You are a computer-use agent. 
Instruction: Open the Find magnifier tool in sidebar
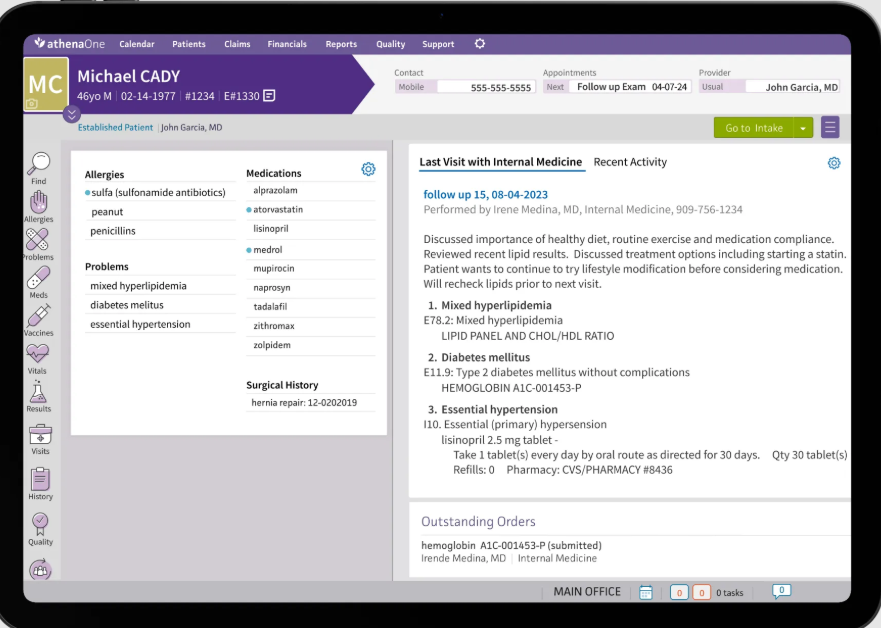coord(39,163)
